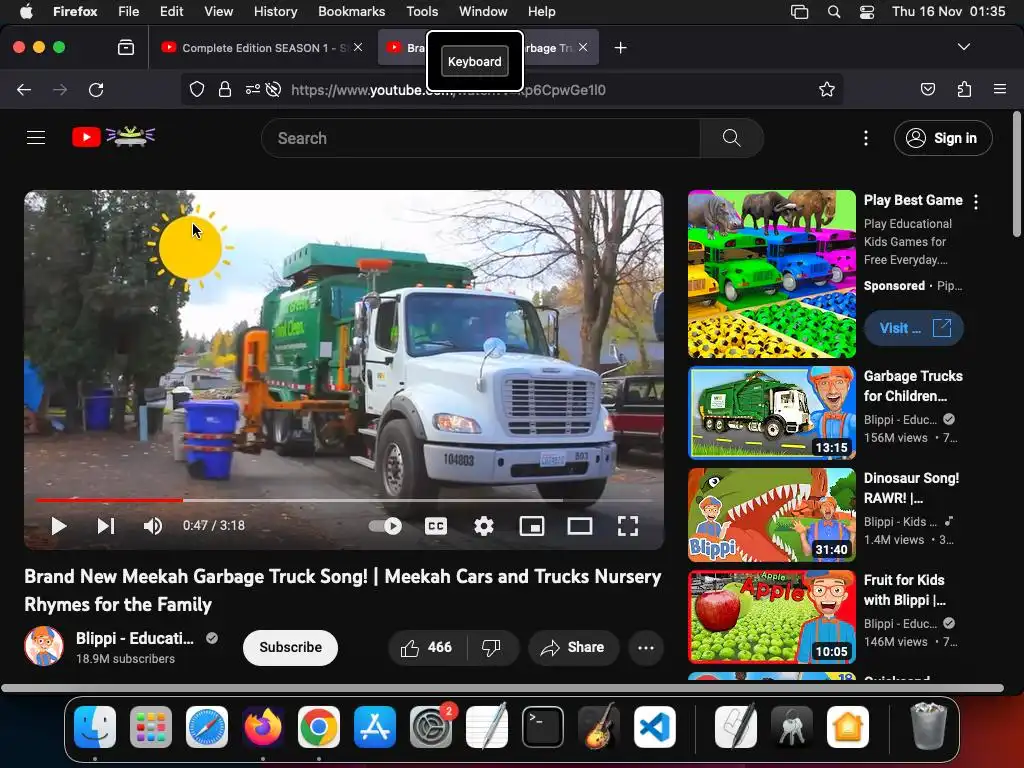Open the View menu
Viewport: 1024px width, 768px height.
(218, 11)
